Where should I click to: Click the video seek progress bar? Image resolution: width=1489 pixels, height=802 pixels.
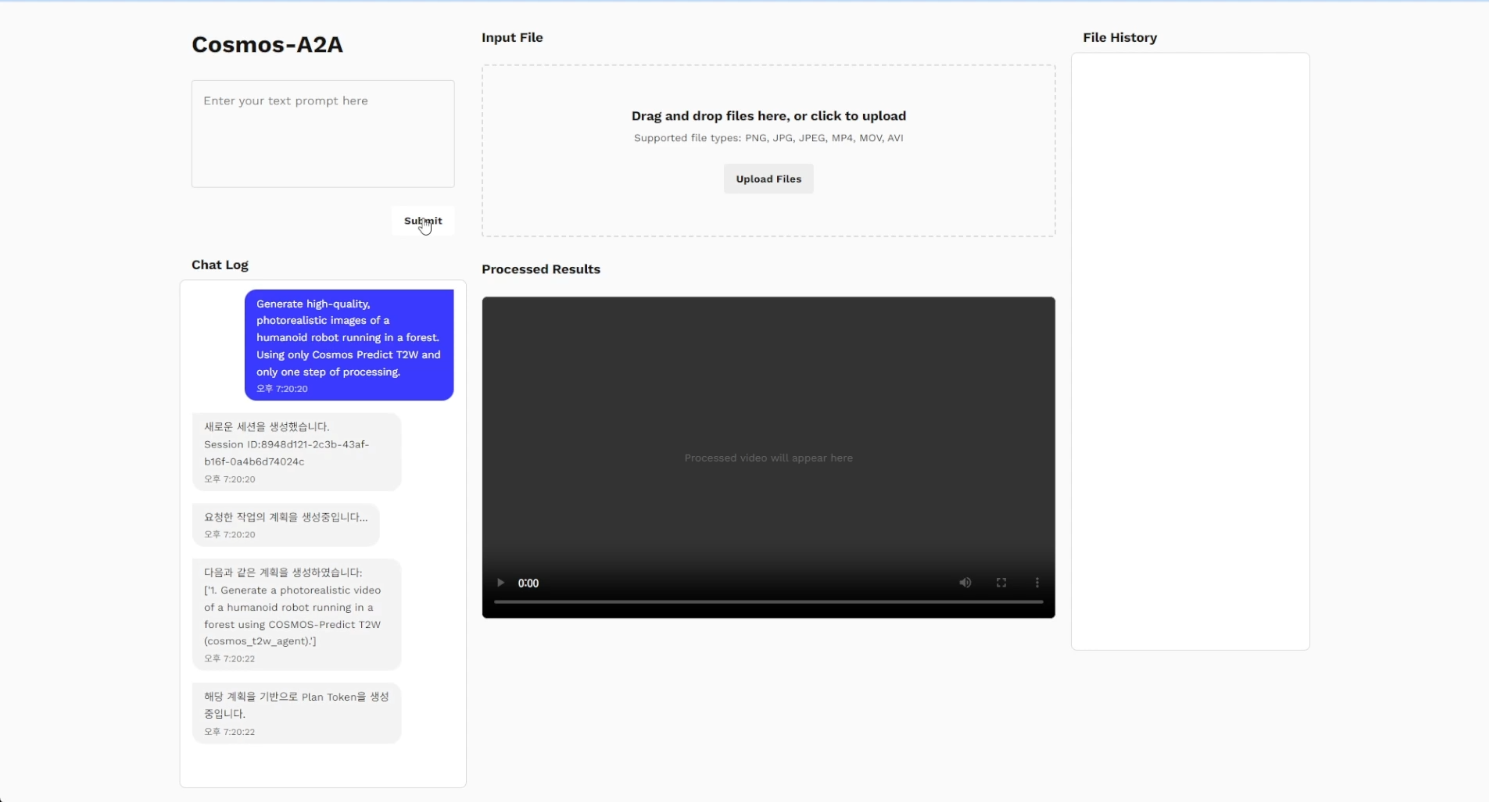pyautogui.click(x=768, y=602)
